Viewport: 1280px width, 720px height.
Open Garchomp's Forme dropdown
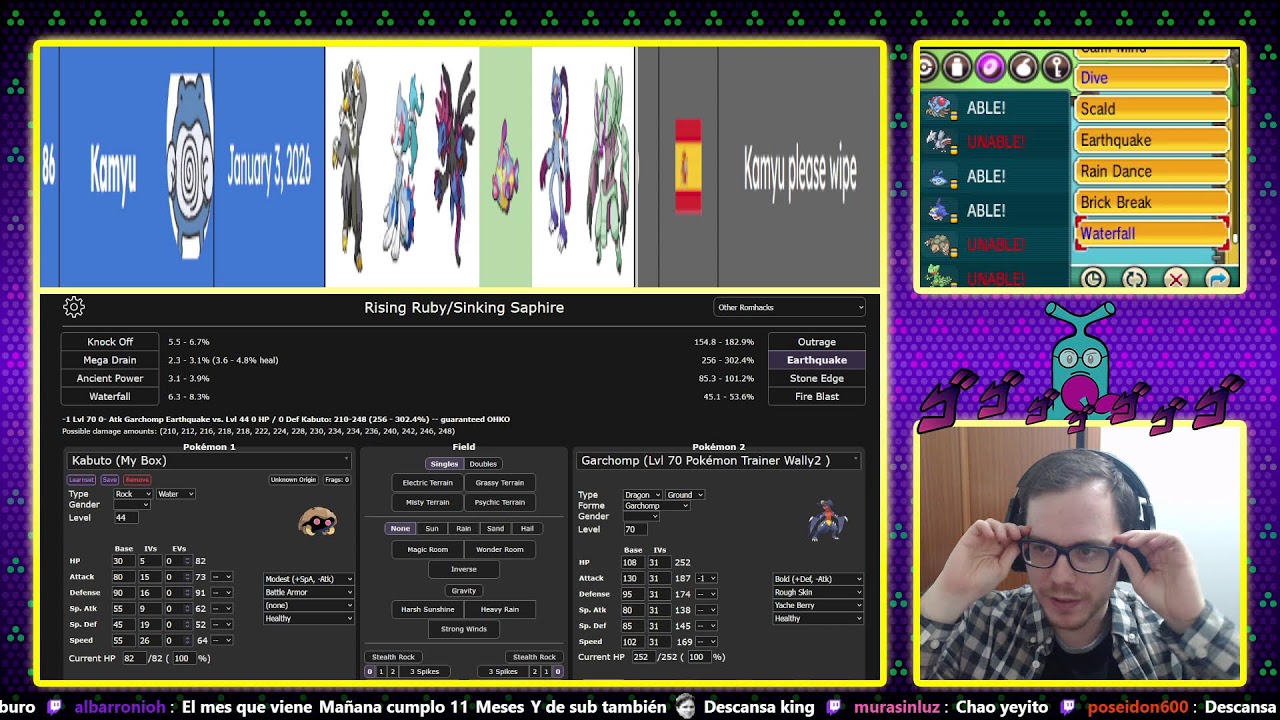tap(657, 506)
